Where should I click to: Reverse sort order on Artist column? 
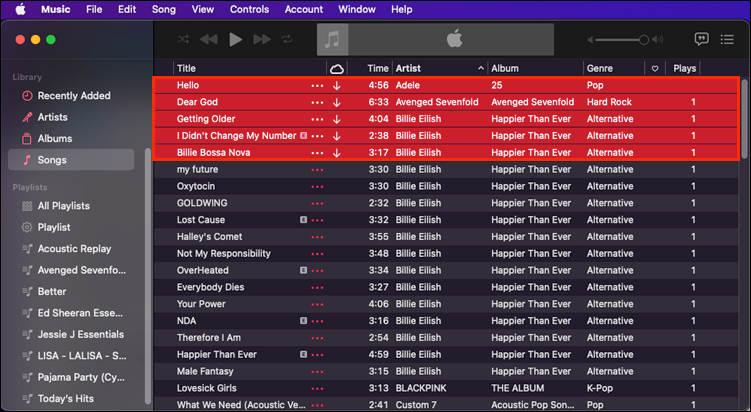[x=439, y=68]
